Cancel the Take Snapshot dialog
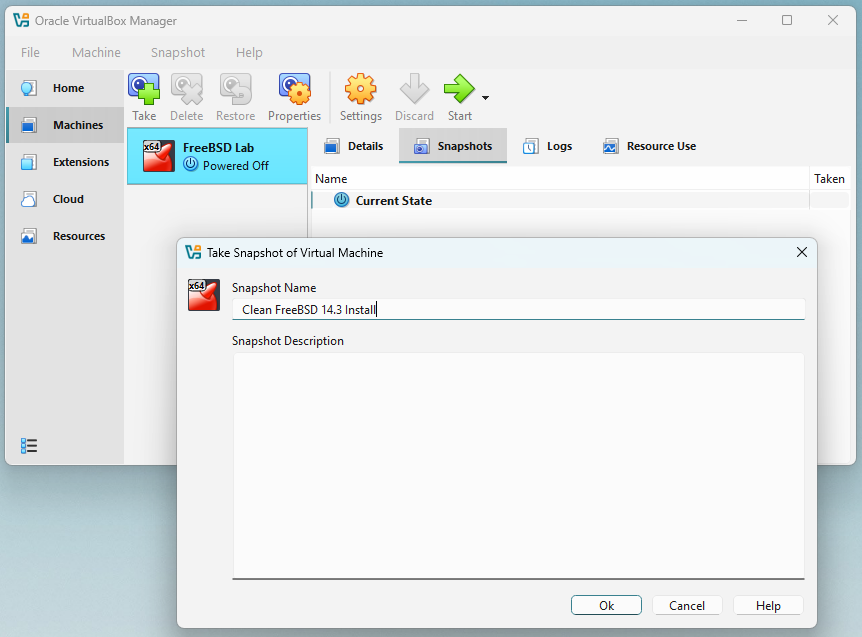 (687, 605)
